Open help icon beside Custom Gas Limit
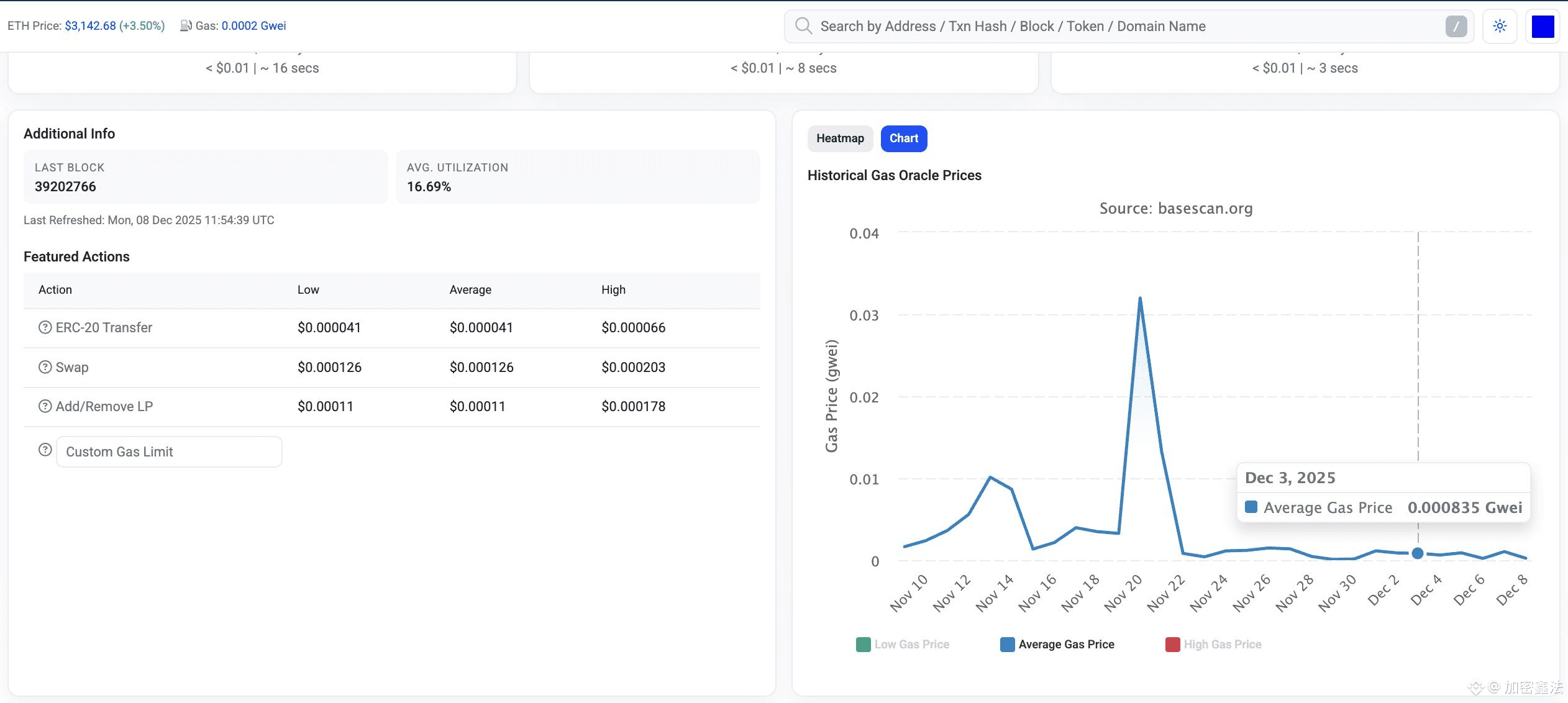1568x703 pixels. pos(45,450)
